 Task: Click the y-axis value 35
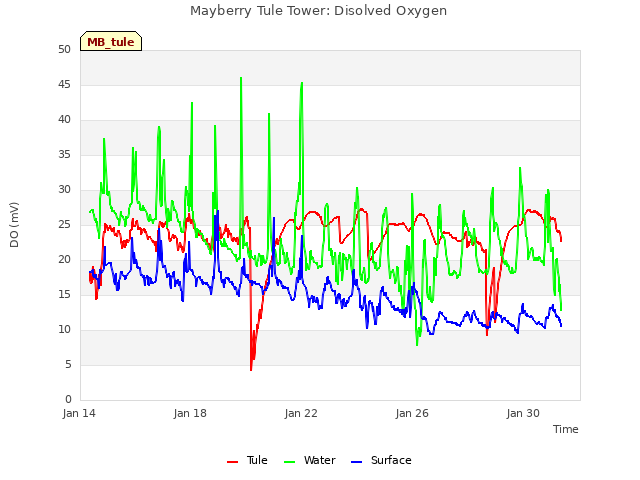[x=64, y=155]
